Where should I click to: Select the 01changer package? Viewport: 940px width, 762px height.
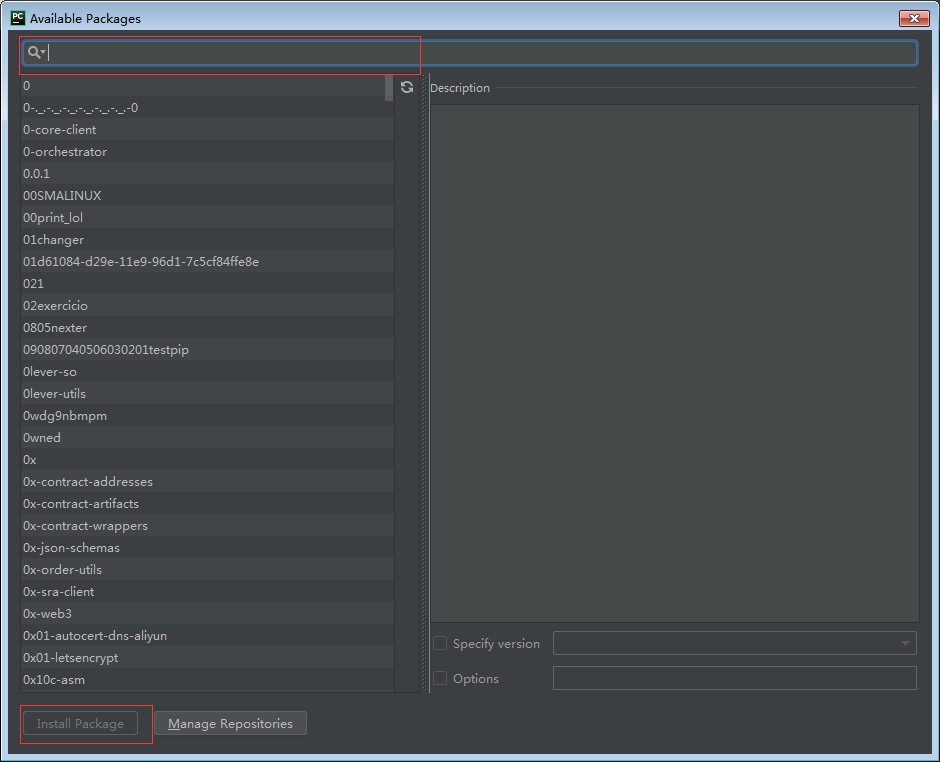[207, 240]
